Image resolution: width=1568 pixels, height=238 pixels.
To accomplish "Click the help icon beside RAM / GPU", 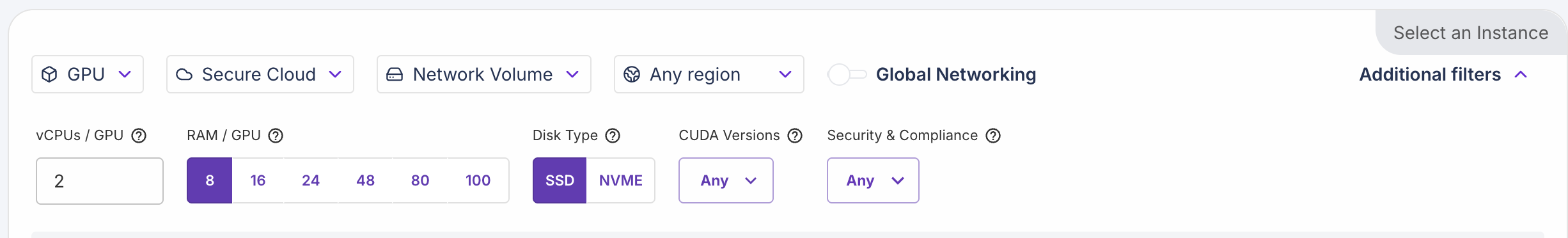I will pos(276,136).
